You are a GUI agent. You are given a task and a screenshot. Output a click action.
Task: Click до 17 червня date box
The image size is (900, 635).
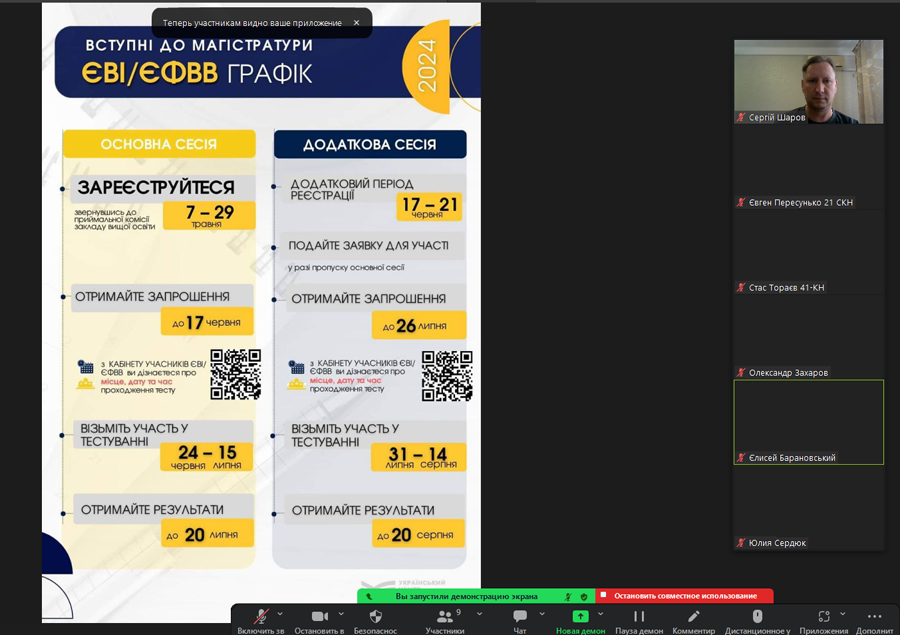click(207, 322)
